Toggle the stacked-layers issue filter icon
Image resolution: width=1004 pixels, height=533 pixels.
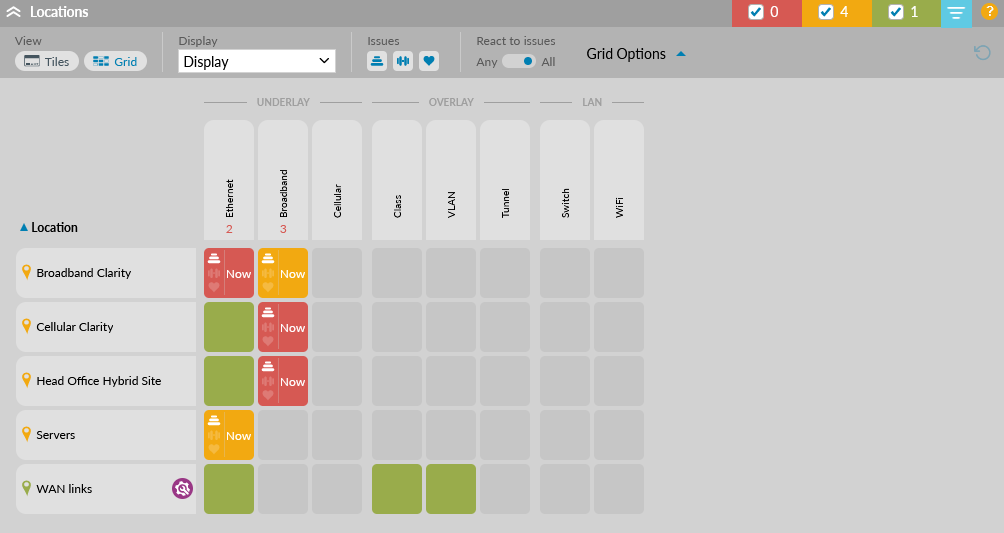[x=377, y=62]
